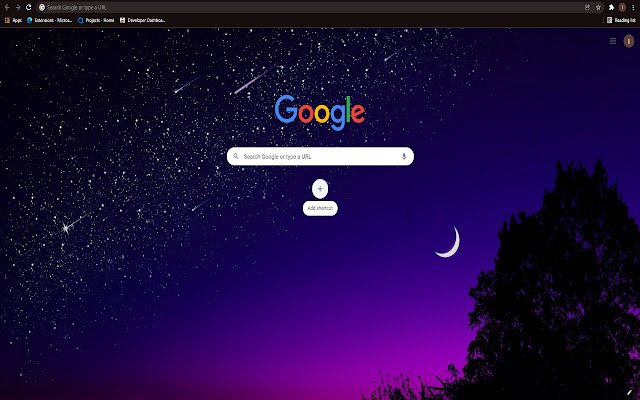Viewport: 640px width, 400px height.
Task: Go forward with the forward arrow
Action: click(18, 7)
